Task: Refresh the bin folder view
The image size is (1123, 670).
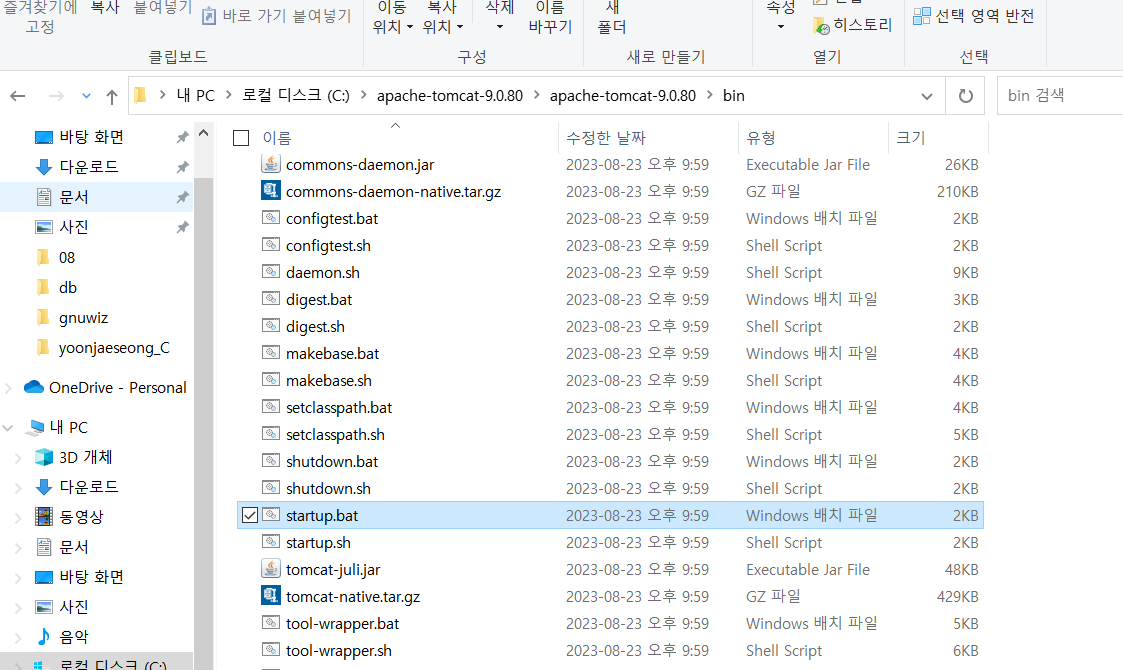Action: 965,95
